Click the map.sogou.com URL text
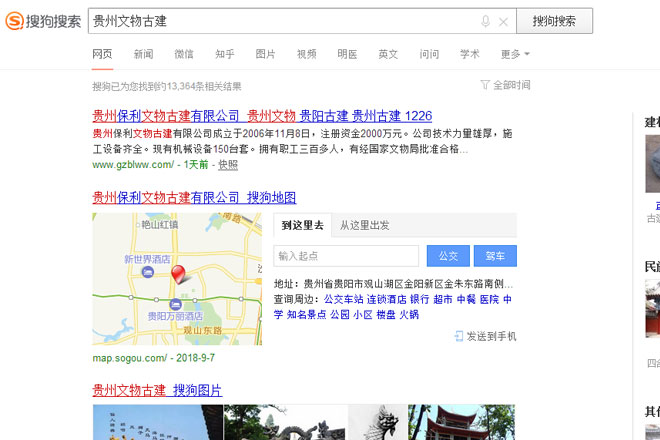660x440 pixels. (x=130, y=358)
